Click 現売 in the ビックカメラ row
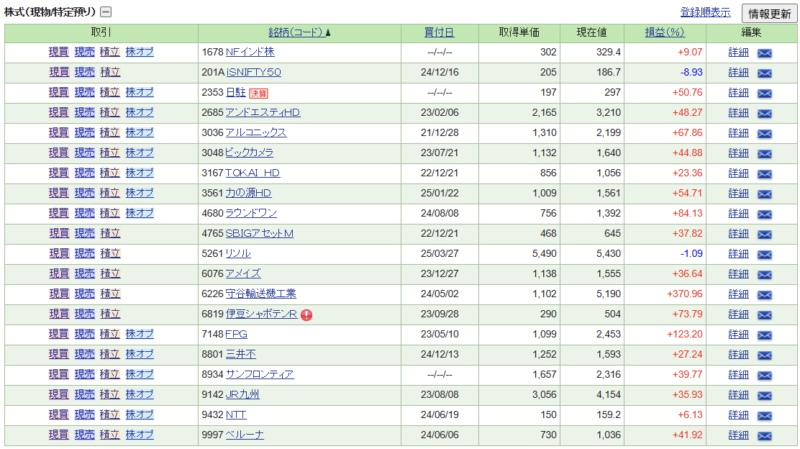Image resolution: width=800 pixels, height=449 pixels. [x=85, y=153]
